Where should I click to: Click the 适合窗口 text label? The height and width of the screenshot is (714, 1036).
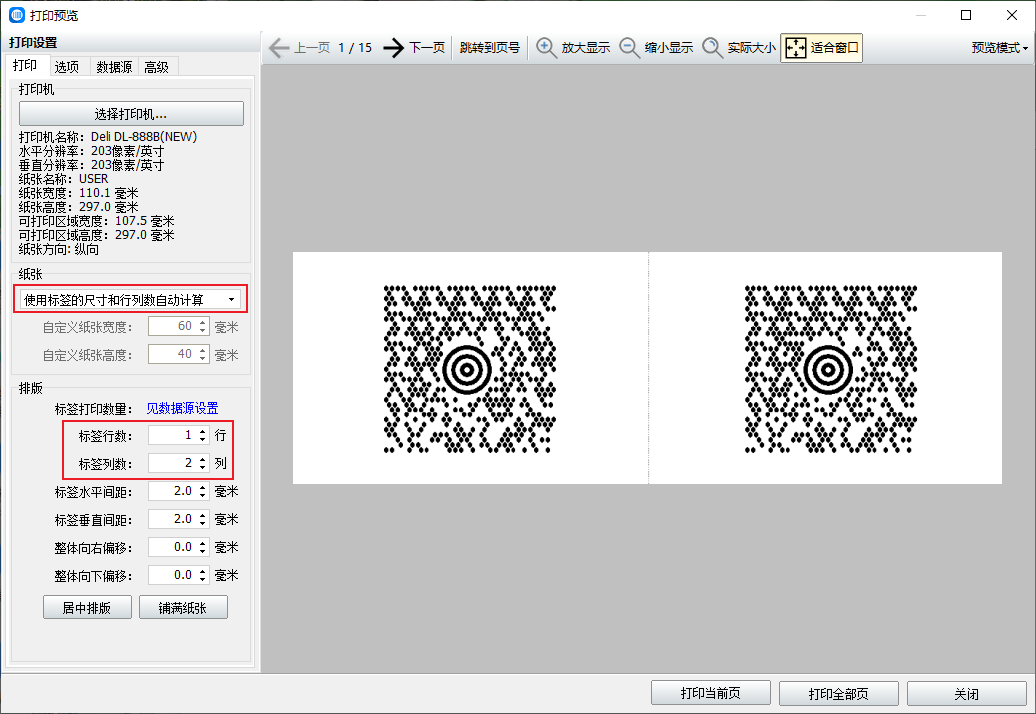tap(834, 48)
